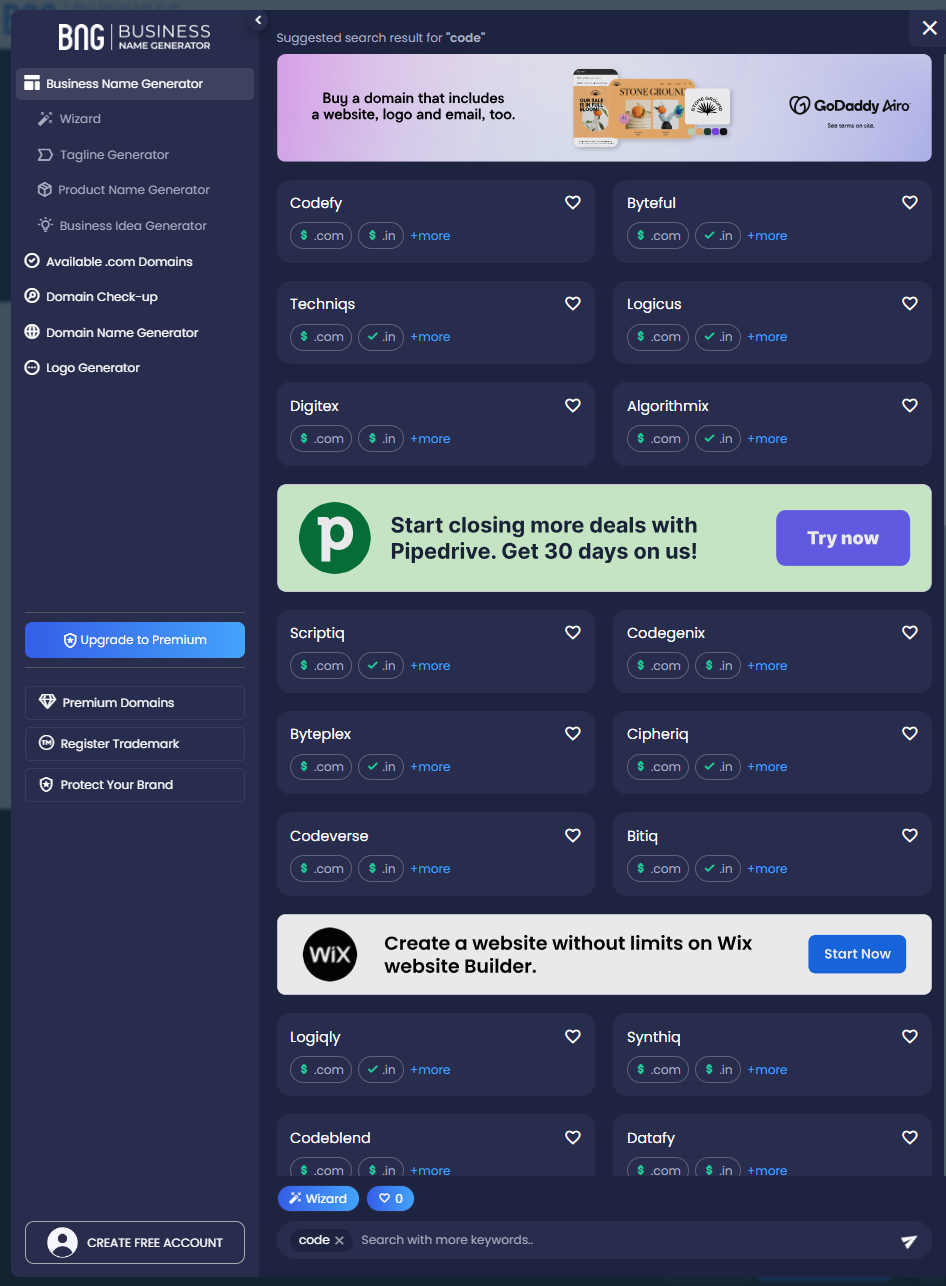Open the favorites counter heart button
Viewport: 946px width, 1286px height.
[390, 1198]
